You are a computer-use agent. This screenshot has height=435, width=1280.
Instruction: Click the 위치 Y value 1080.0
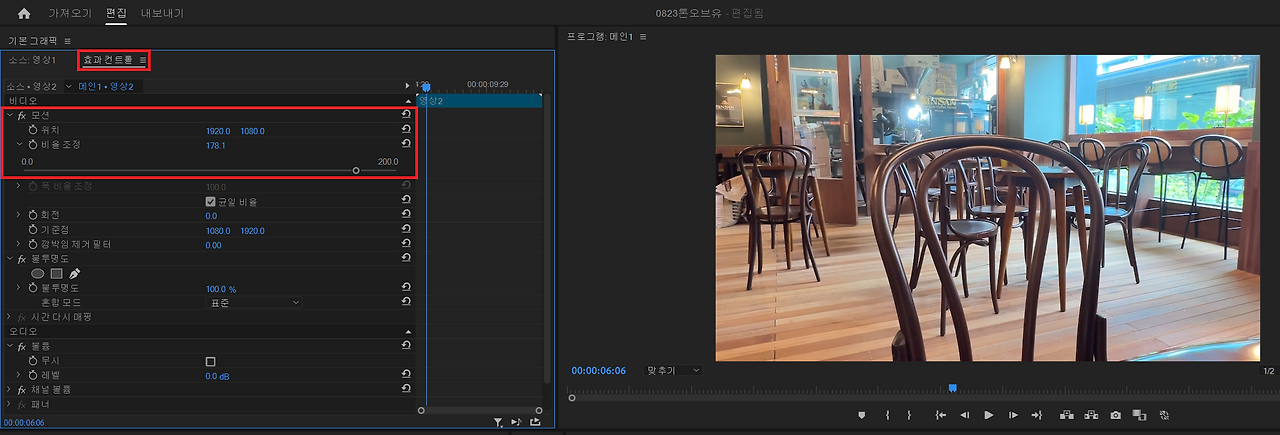click(x=252, y=131)
